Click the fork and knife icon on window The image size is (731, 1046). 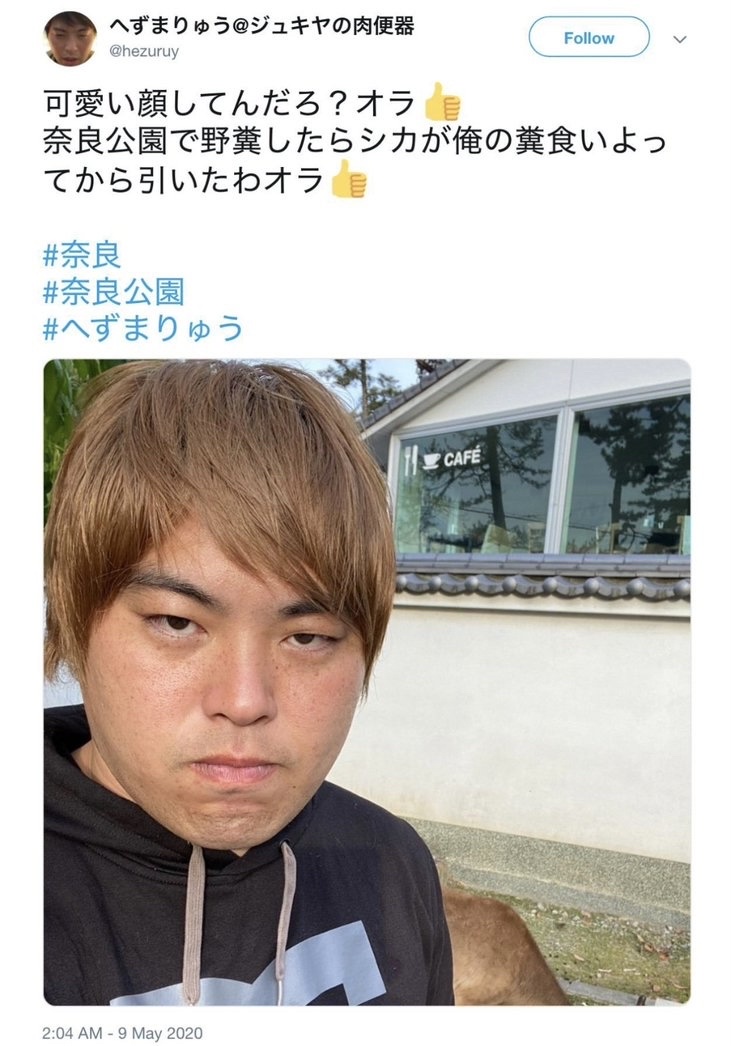coord(410,460)
